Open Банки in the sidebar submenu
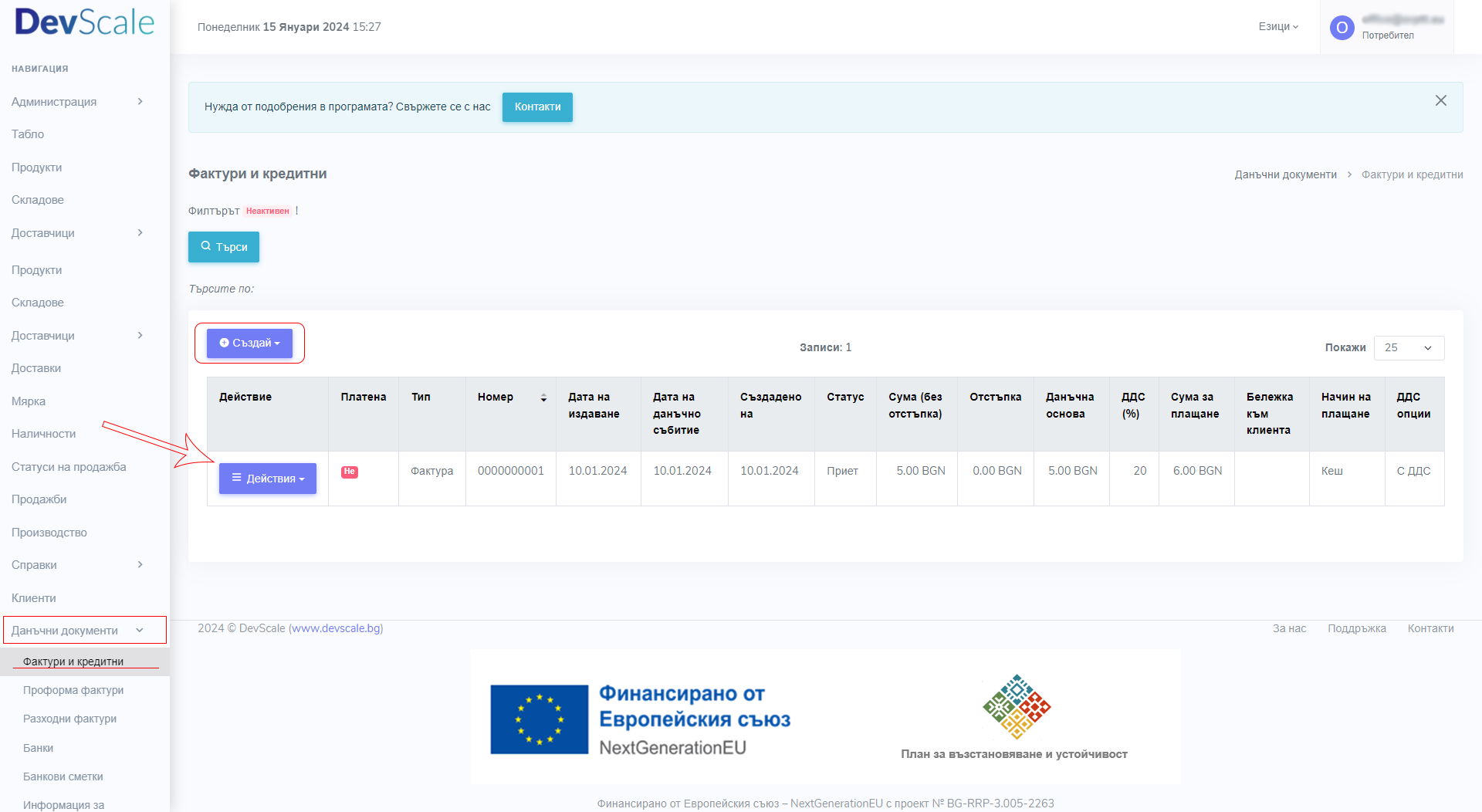Viewport: 1482px width, 812px height. 39,748
